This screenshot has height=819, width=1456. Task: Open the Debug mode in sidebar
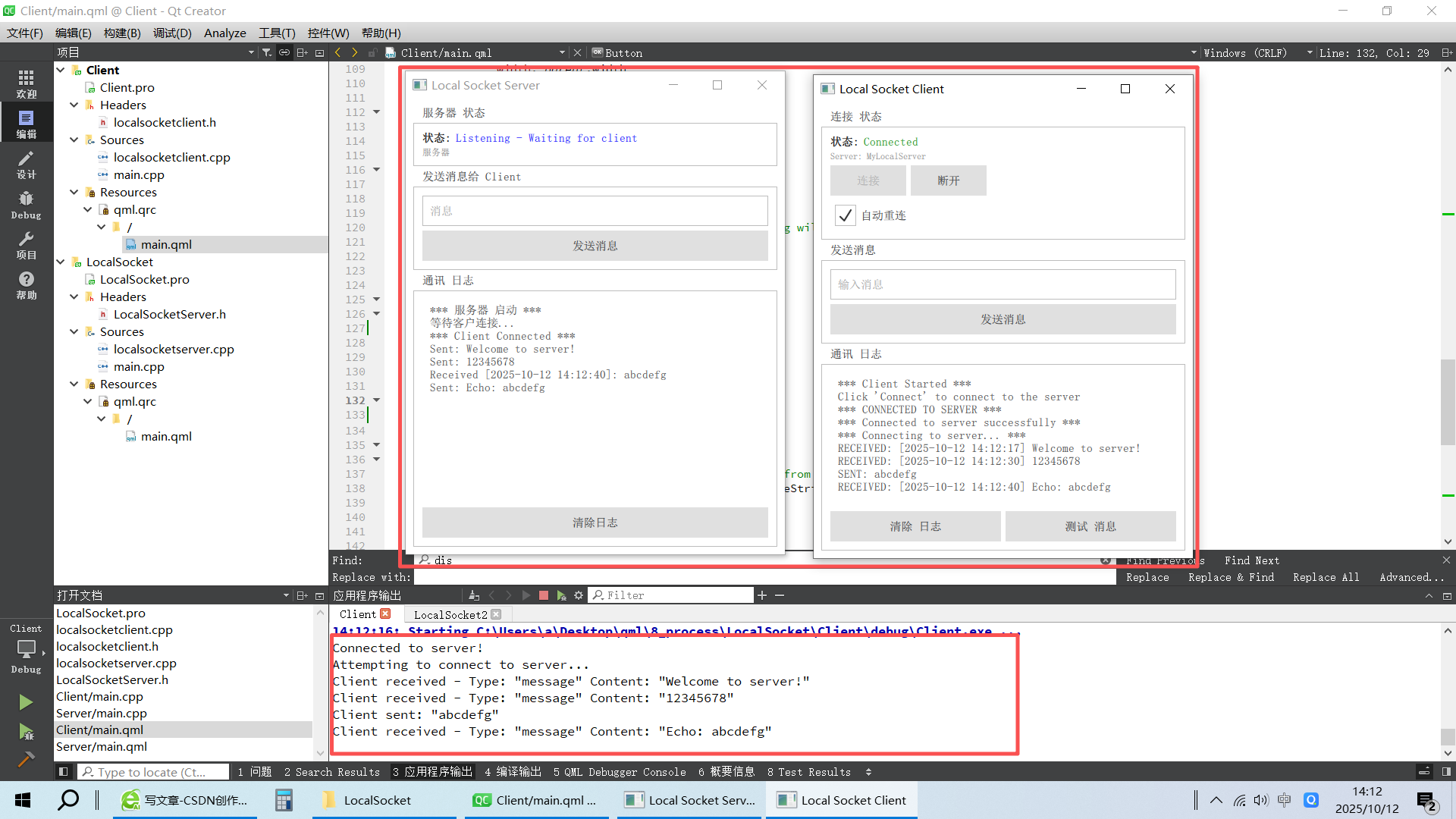(26, 204)
